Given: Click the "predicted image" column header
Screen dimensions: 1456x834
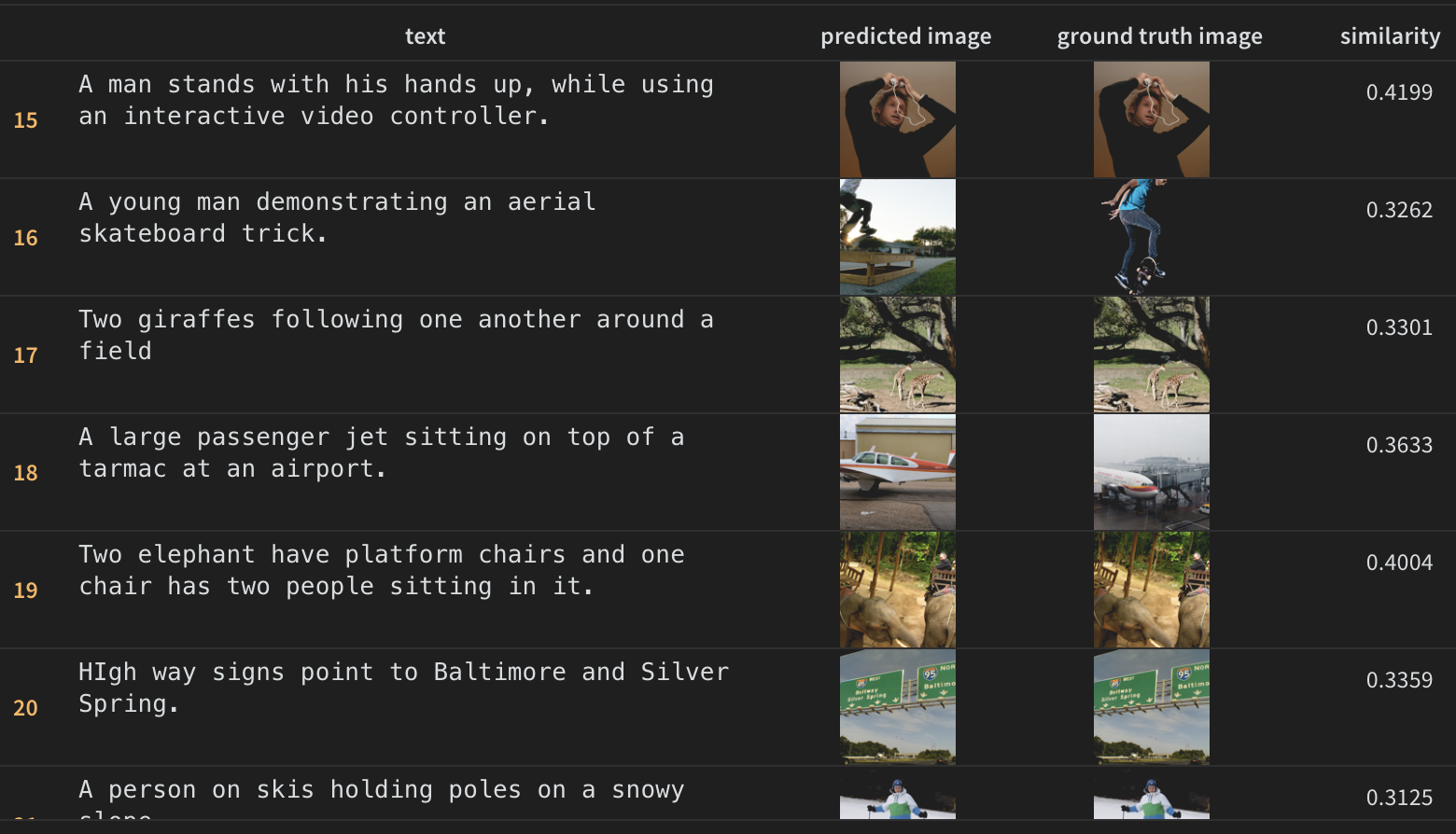Looking at the screenshot, I should (905, 36).
